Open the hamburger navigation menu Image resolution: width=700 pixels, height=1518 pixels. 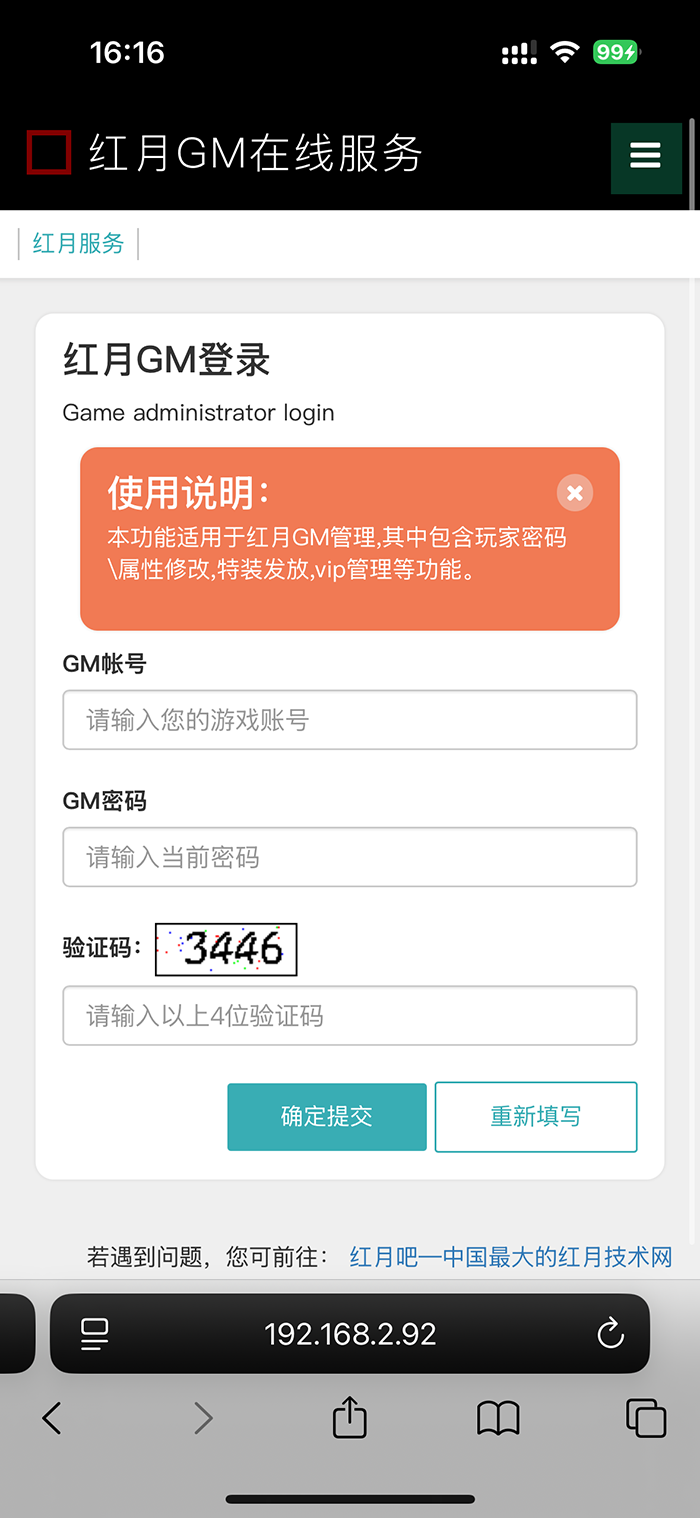click(645, 155)
